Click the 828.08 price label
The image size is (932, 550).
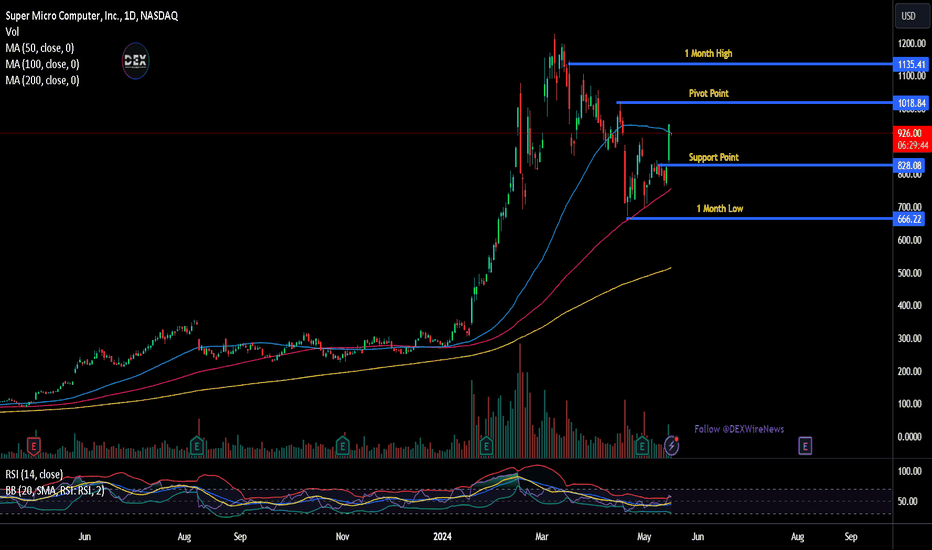pos(909,165)
